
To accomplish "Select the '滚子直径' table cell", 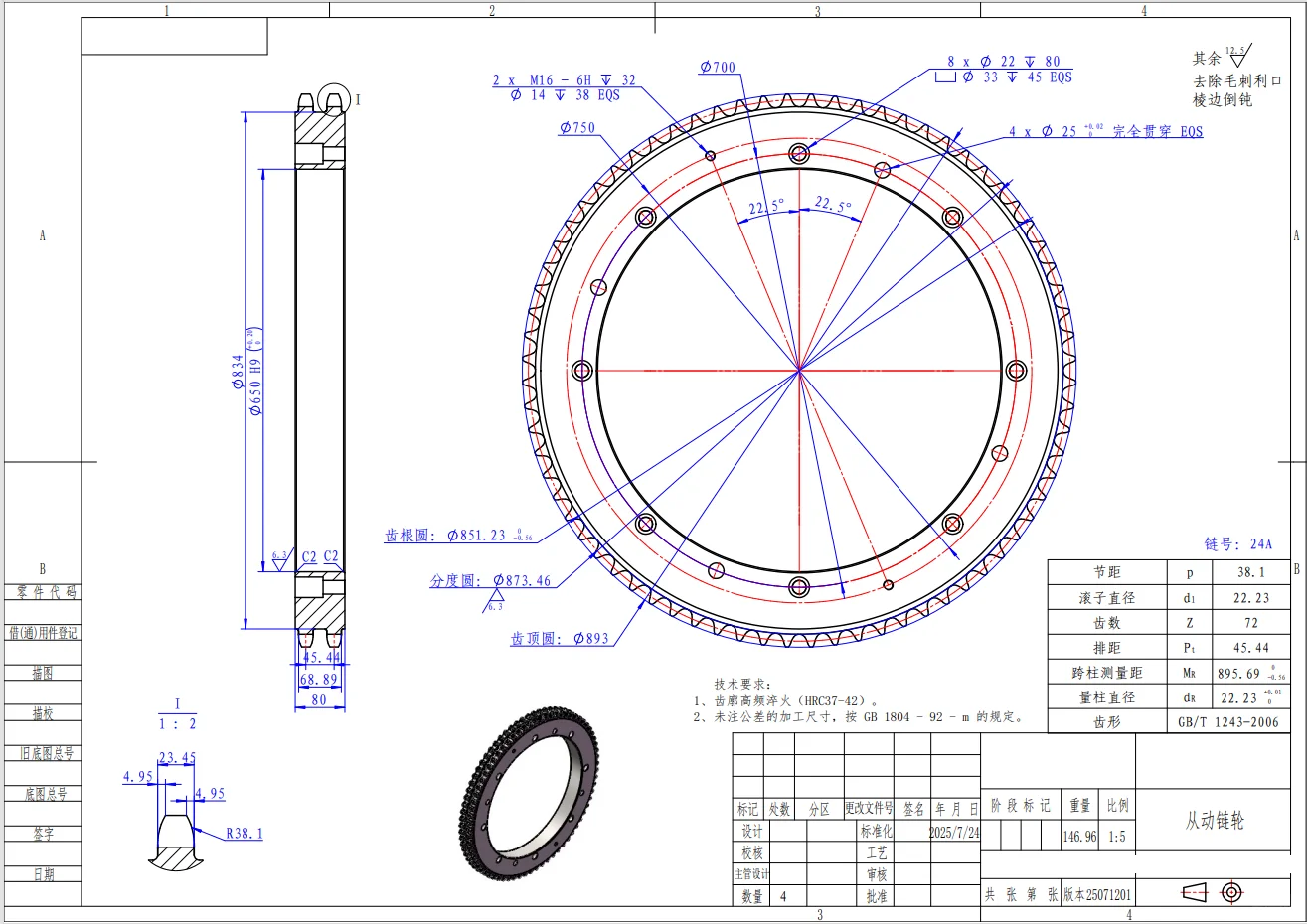I will coord(1106,598).
